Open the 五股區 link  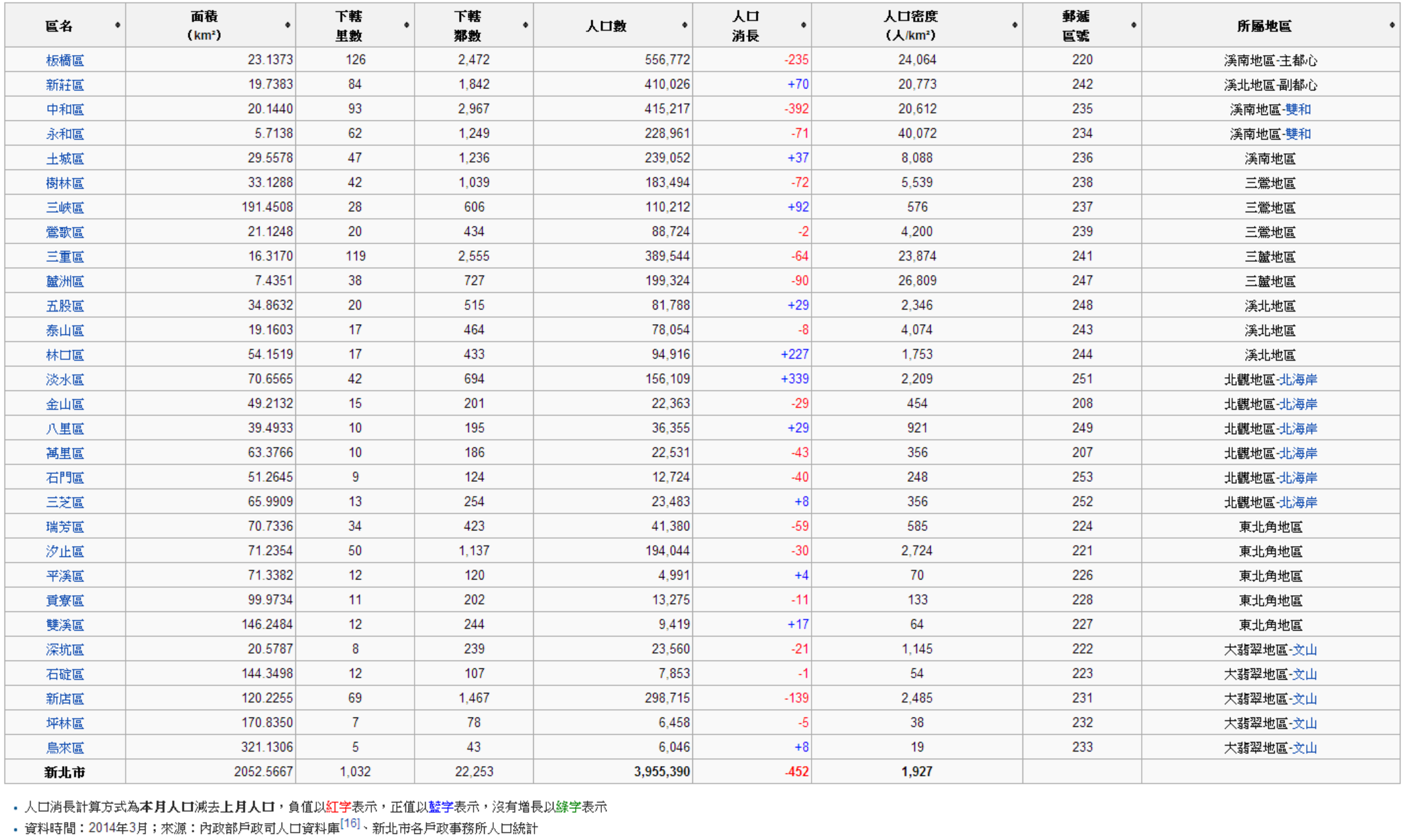coord(65,306)
